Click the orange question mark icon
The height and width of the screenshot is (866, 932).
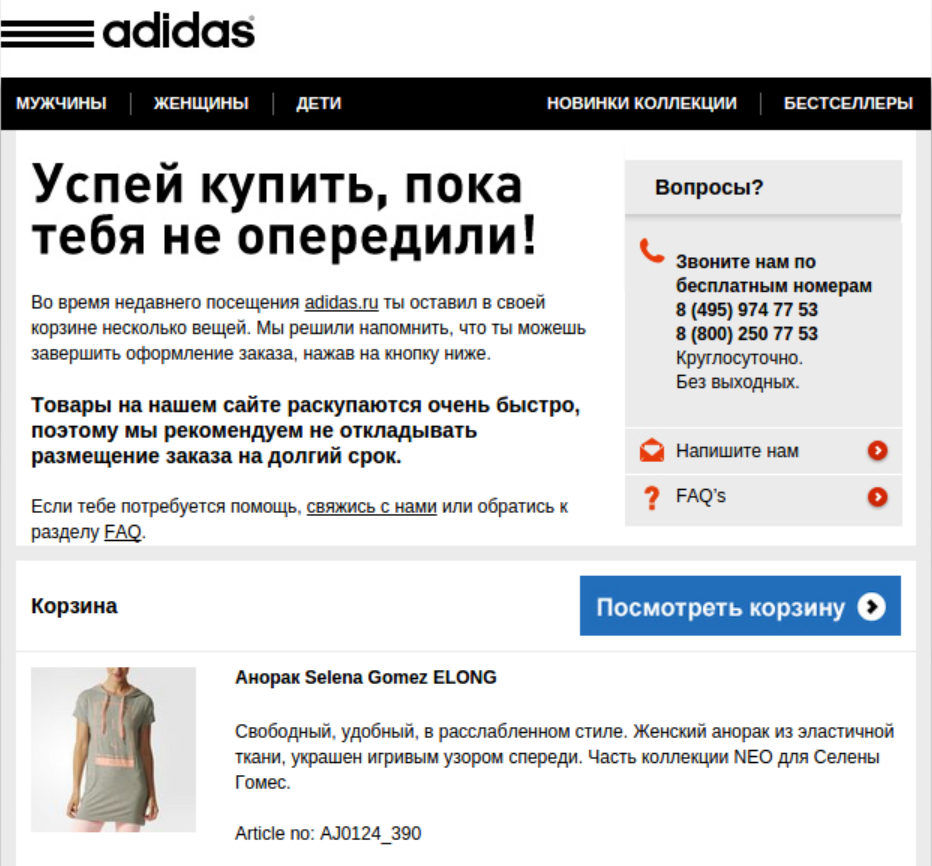pos(651,497)
